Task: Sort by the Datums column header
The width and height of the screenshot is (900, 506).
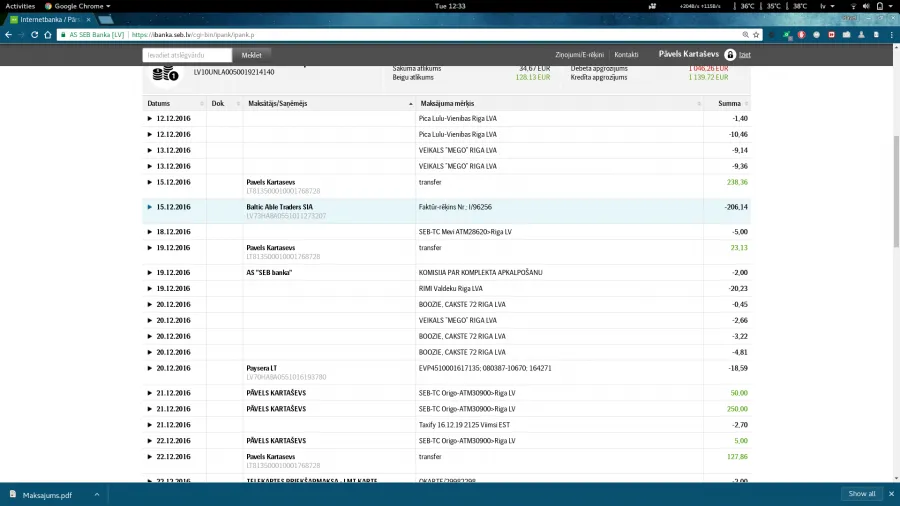Action: click(x=174, y=104)
